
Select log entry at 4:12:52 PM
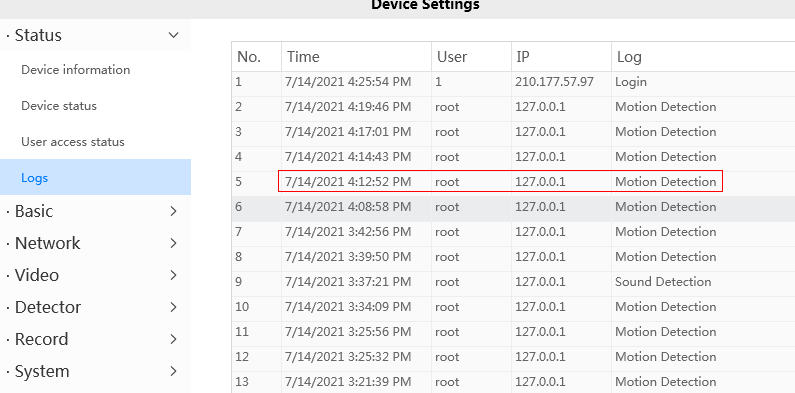coord(513,182)
